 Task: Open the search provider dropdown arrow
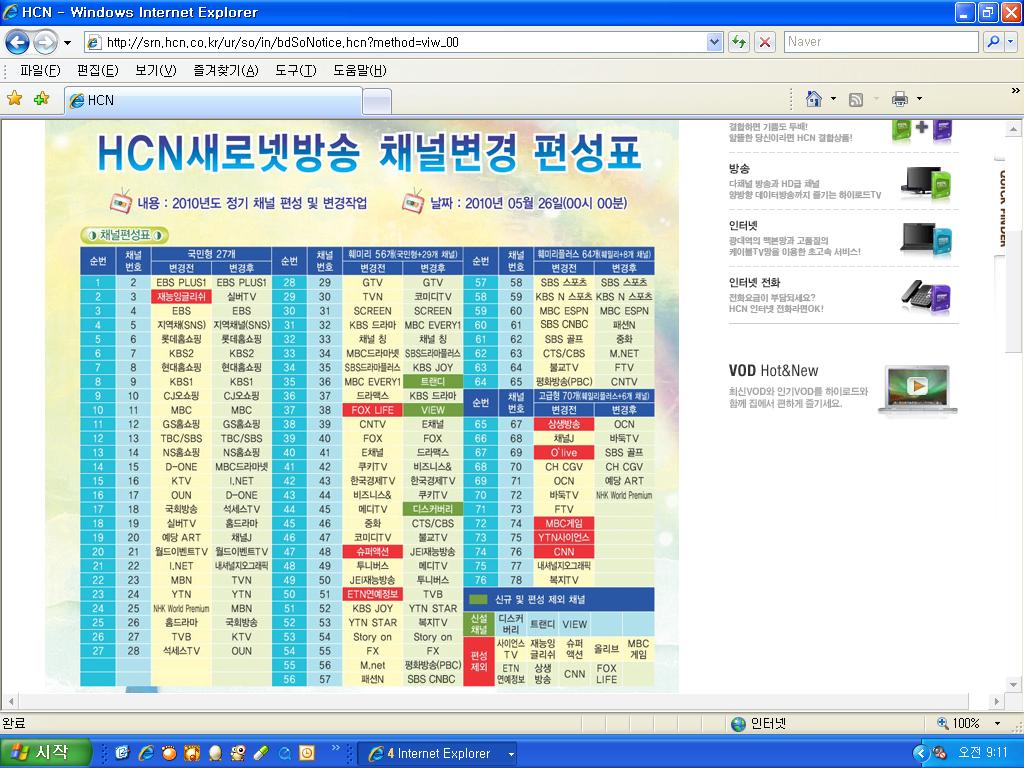[x=1011, y=42]
